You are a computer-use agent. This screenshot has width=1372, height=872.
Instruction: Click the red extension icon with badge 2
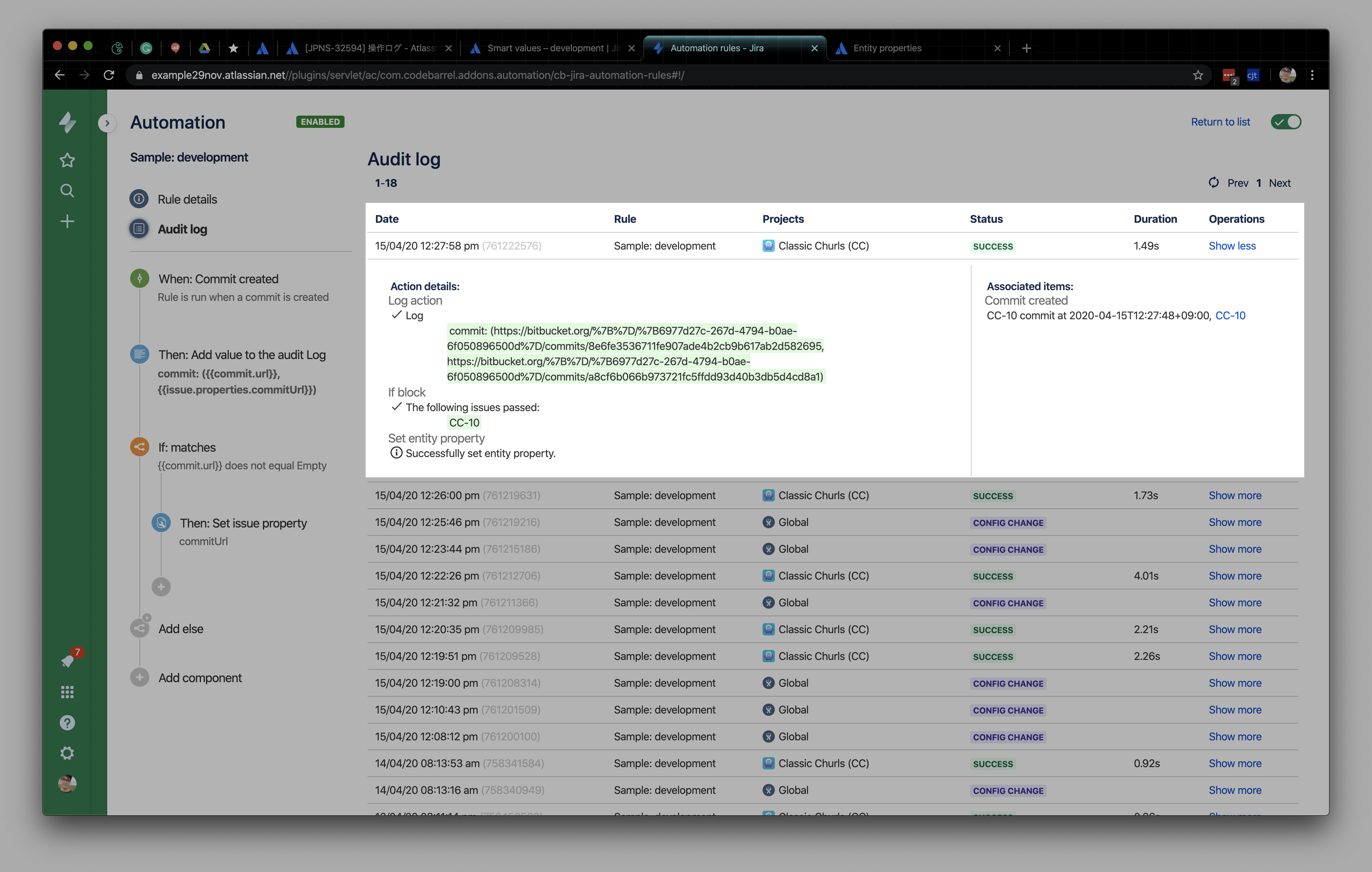[1230, 76]
